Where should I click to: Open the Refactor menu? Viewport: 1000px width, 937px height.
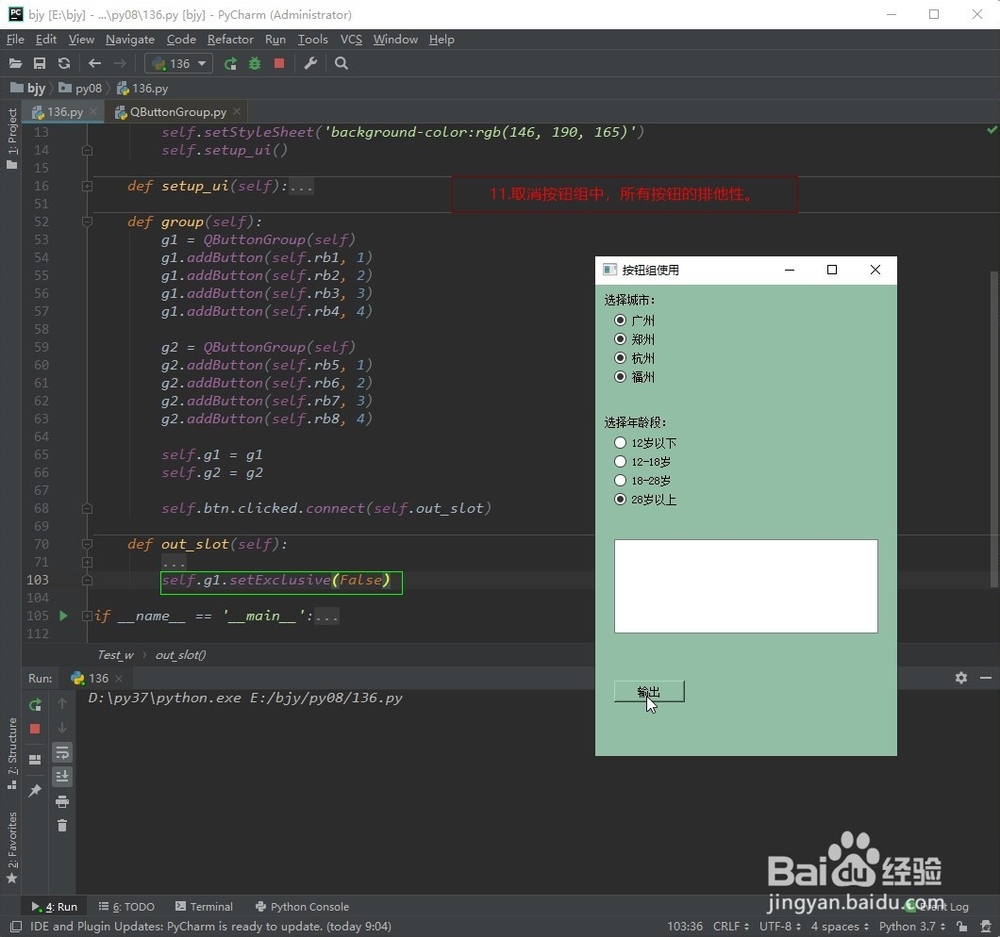(x=230, y=39)
